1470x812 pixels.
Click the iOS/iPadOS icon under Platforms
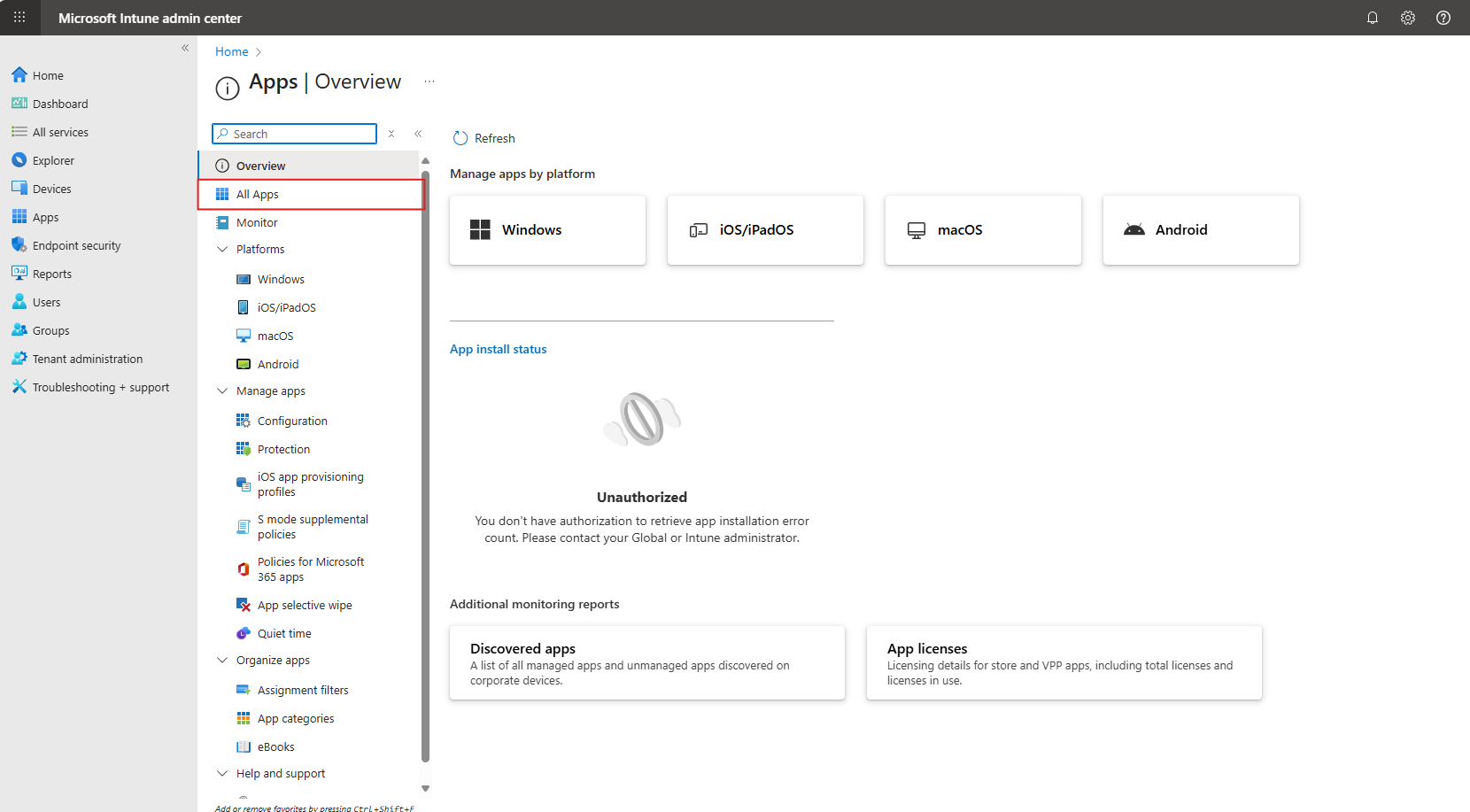tap(244, 307)
